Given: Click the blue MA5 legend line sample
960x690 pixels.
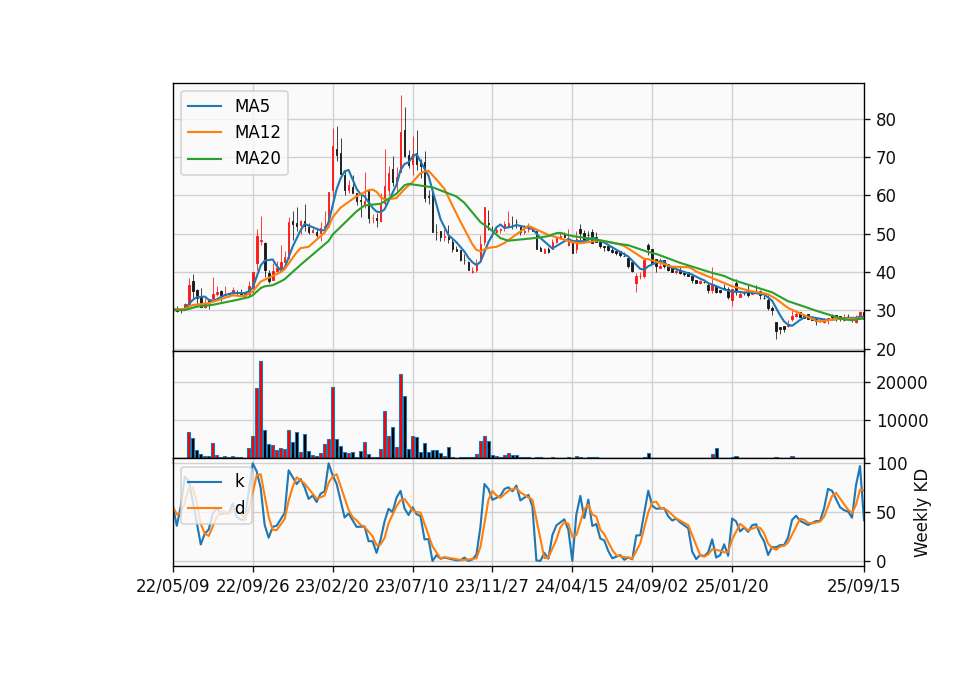Looking at the screenshot, I should click(x=205, y=106).
